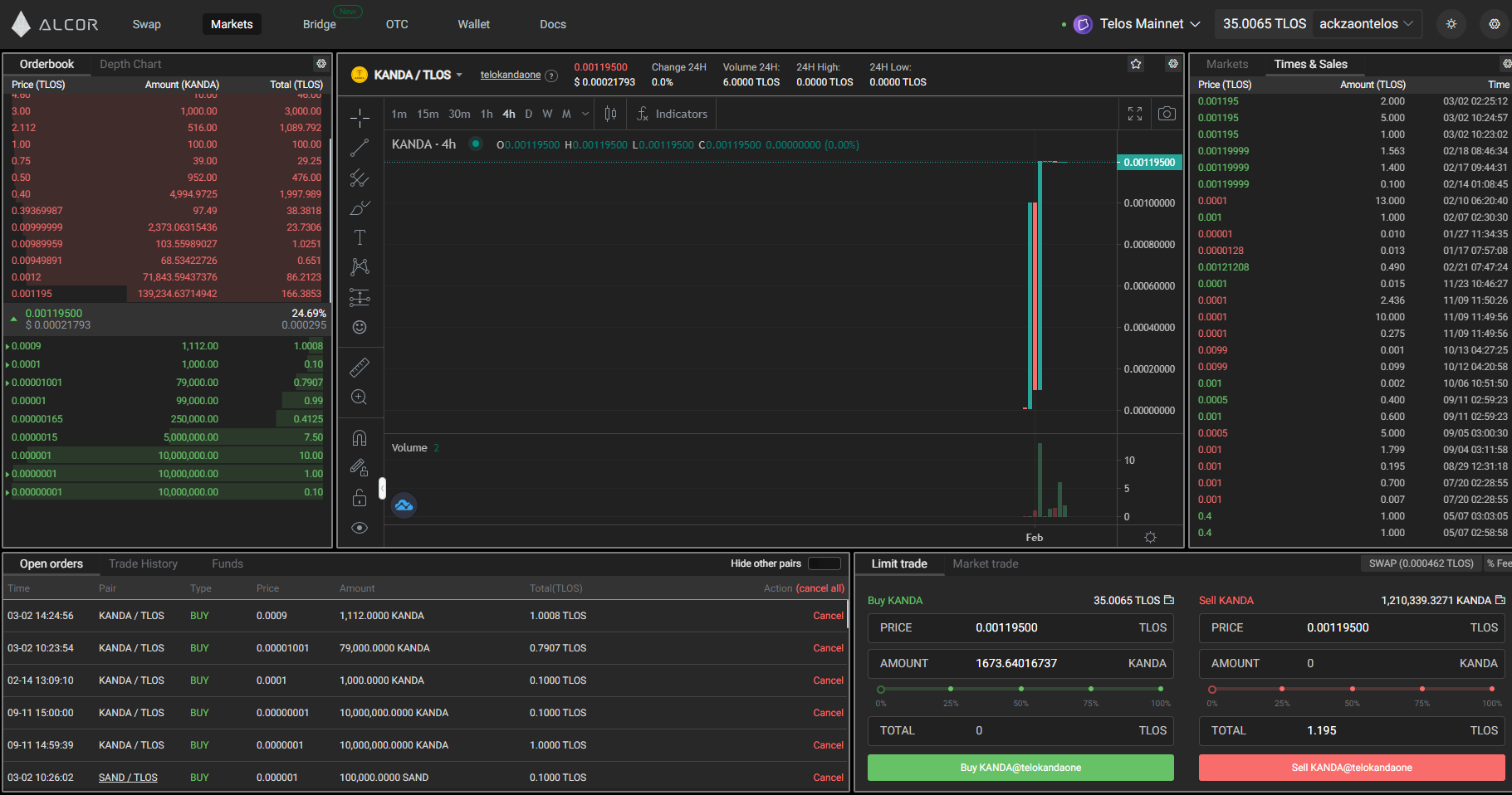This screenshot has height=795, width=1512.
Task: Open the Funds tab
Action: pos(228,563)
